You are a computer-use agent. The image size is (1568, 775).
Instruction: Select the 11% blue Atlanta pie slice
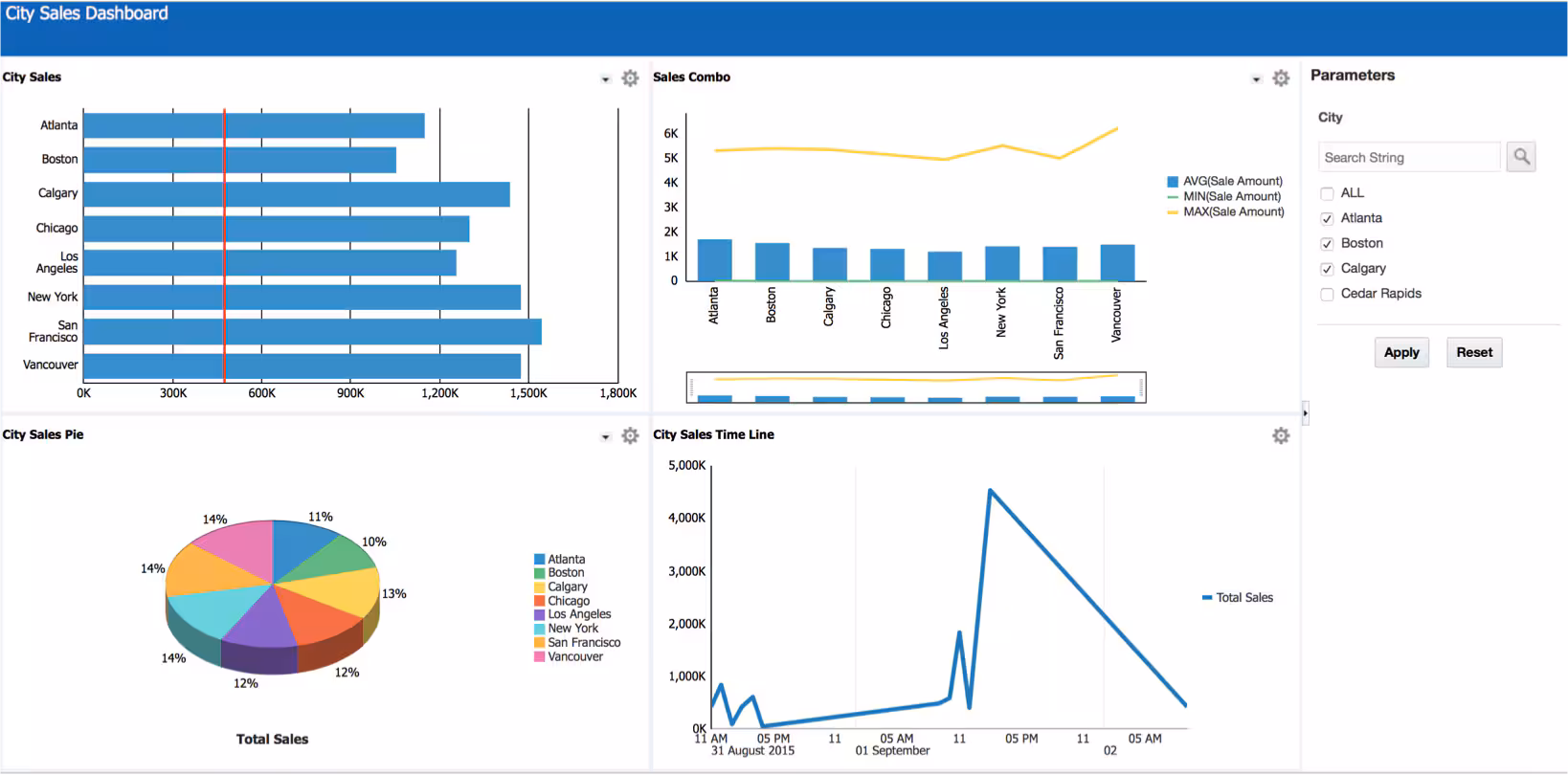tap(298, 547)
